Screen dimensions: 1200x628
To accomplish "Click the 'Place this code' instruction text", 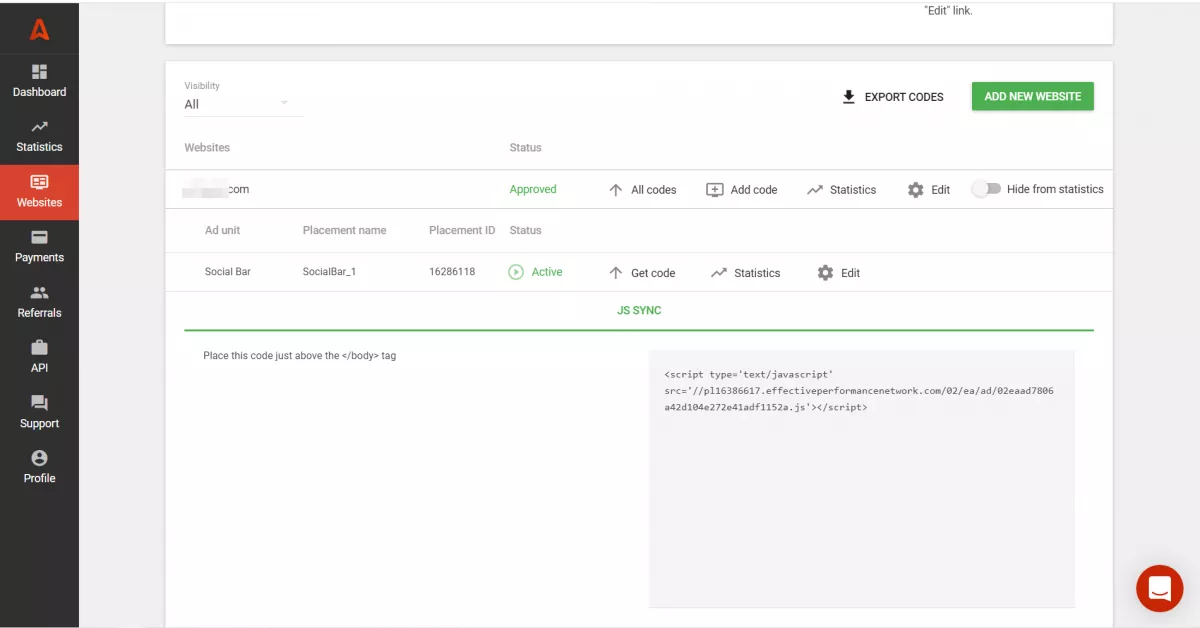I will tap(299, 355).
